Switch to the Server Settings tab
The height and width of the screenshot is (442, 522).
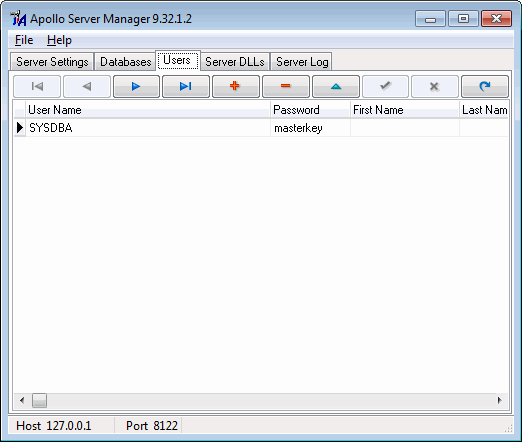tap(52, 62)
